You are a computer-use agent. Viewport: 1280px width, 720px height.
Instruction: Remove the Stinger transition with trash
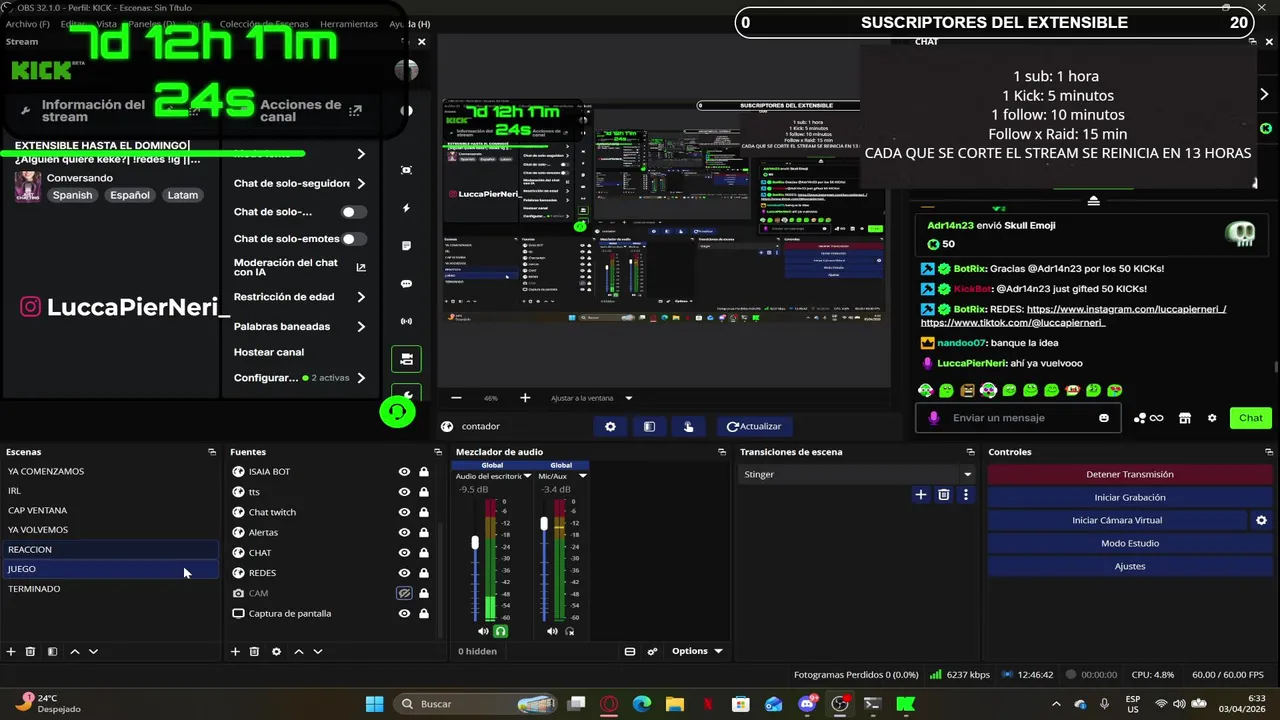click(943, 494)
